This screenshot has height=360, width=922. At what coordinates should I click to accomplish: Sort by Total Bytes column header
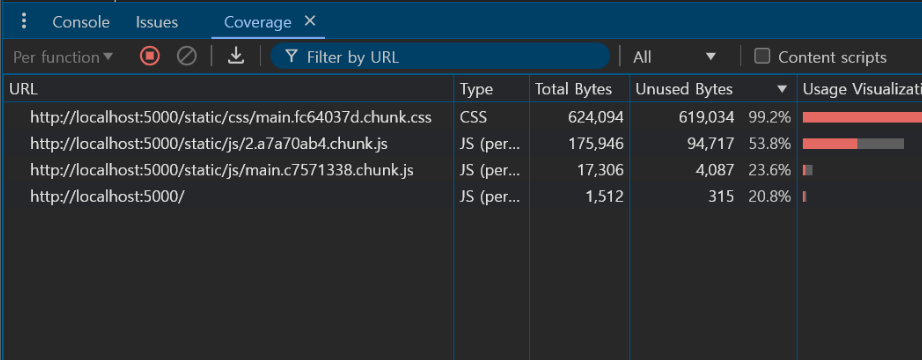580,89
